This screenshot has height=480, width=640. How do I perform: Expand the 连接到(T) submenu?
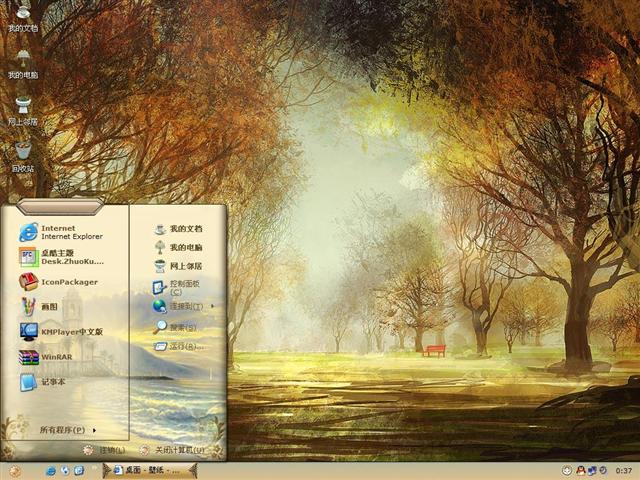coord(183,306)
